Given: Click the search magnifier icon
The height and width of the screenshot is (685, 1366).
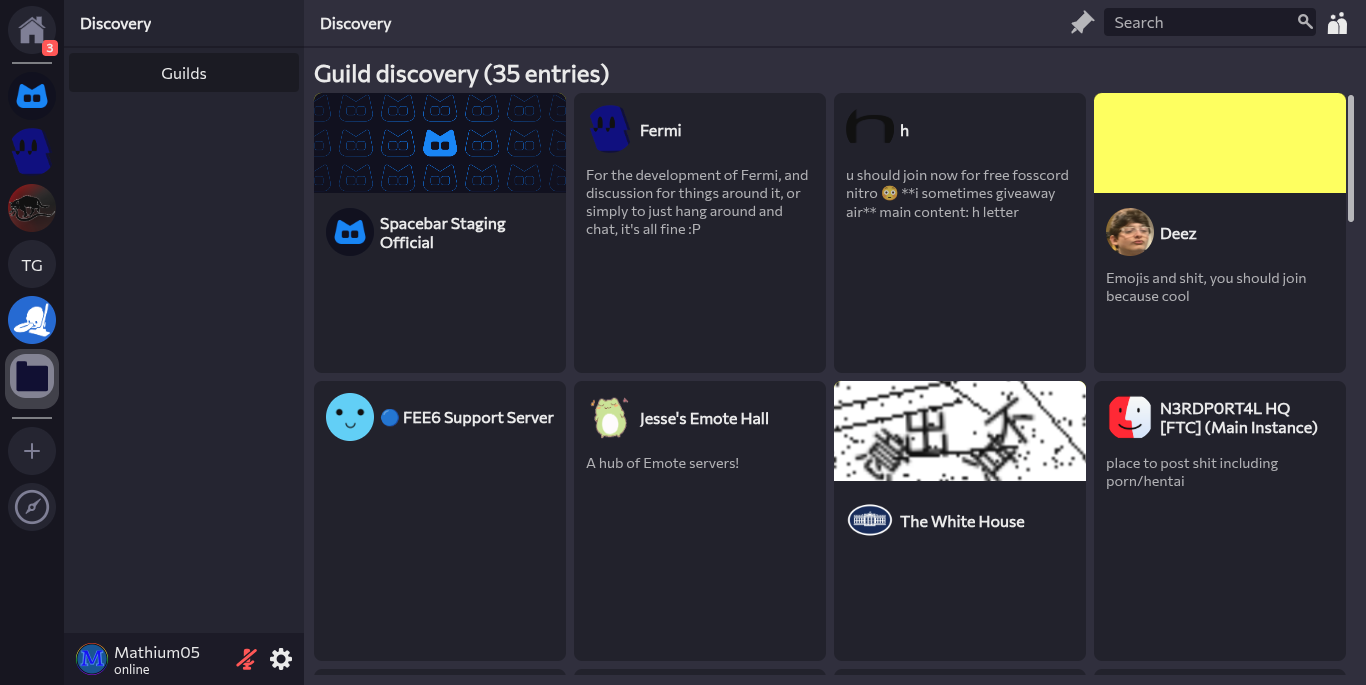Looking at the screenshot, I should pyautogui.click(x=1304, y=22).
